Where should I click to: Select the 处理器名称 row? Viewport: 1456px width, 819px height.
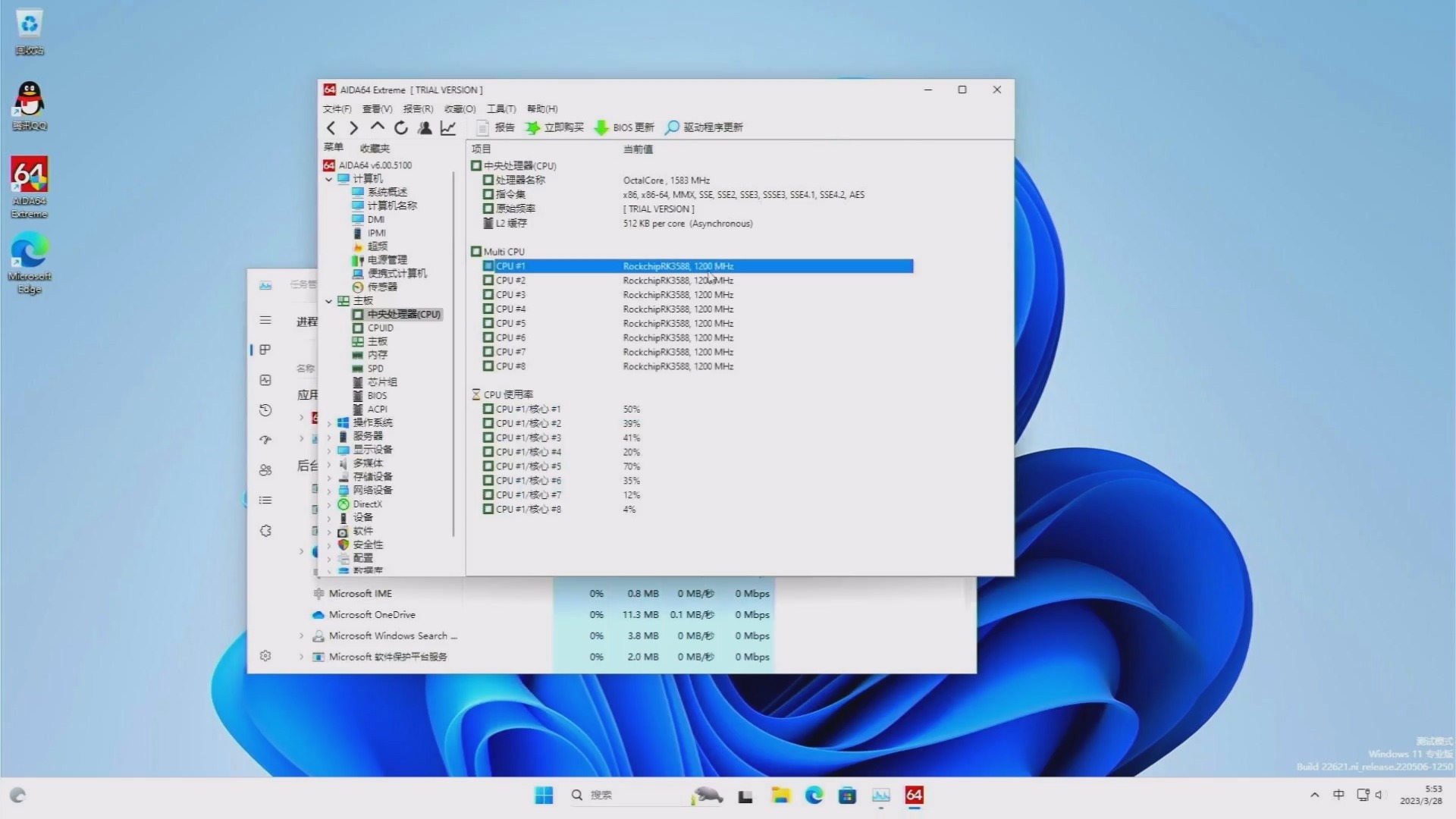coord(698,180)
